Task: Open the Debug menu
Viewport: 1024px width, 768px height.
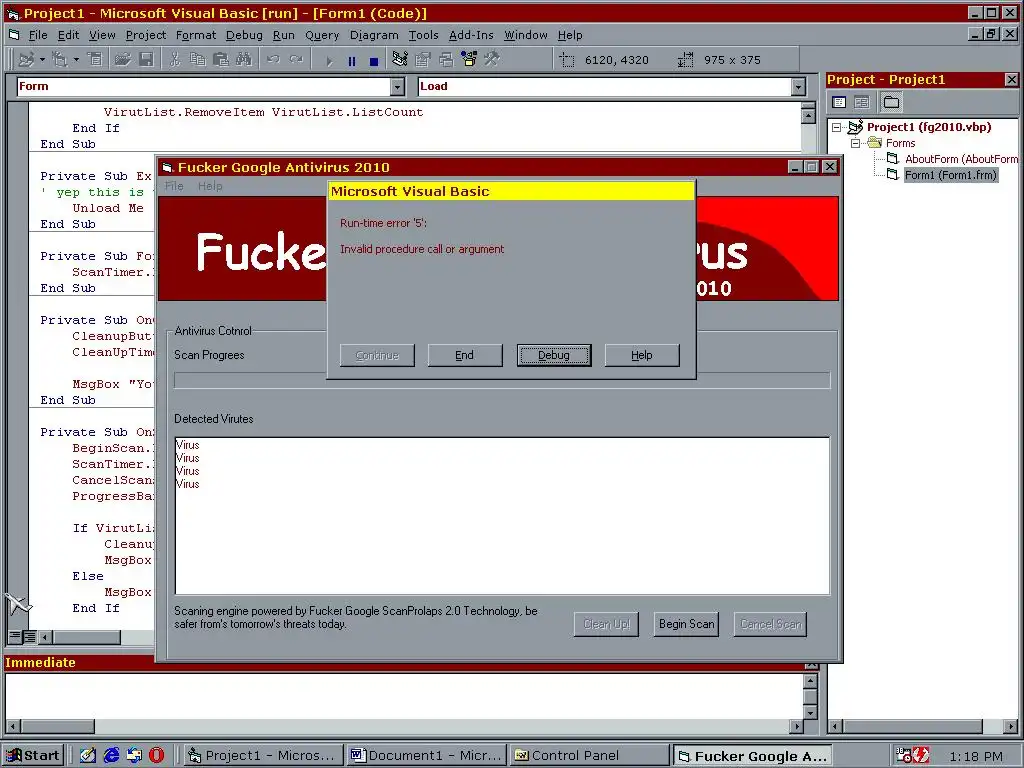Action: 244,35
